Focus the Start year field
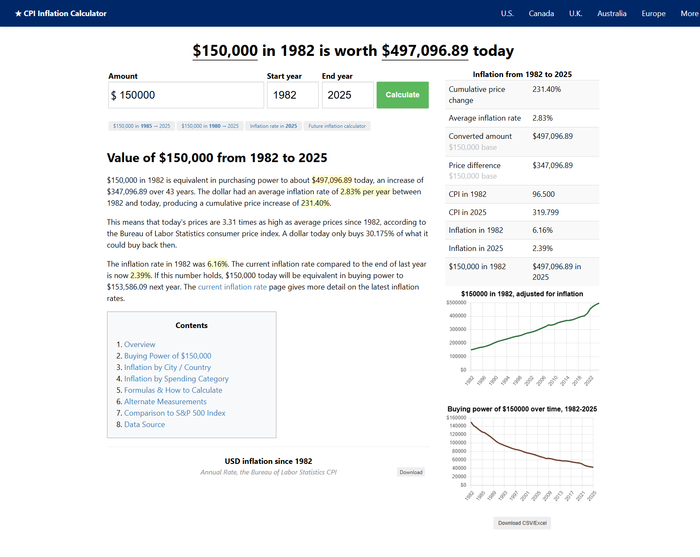The image size is (700, 557). pyautogui.click(x=291, y=95)
